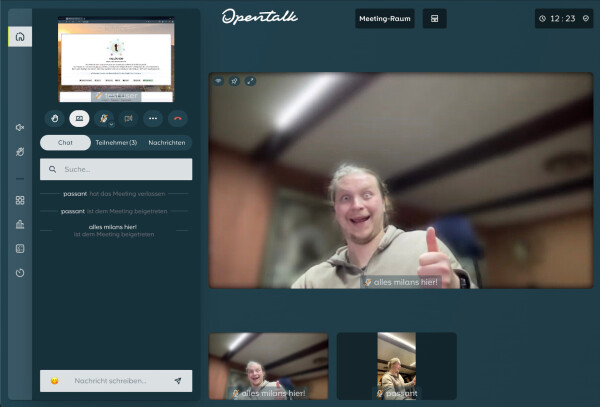Click the Meeting-Raum button
600x407 pixels.
pos(385,18)
